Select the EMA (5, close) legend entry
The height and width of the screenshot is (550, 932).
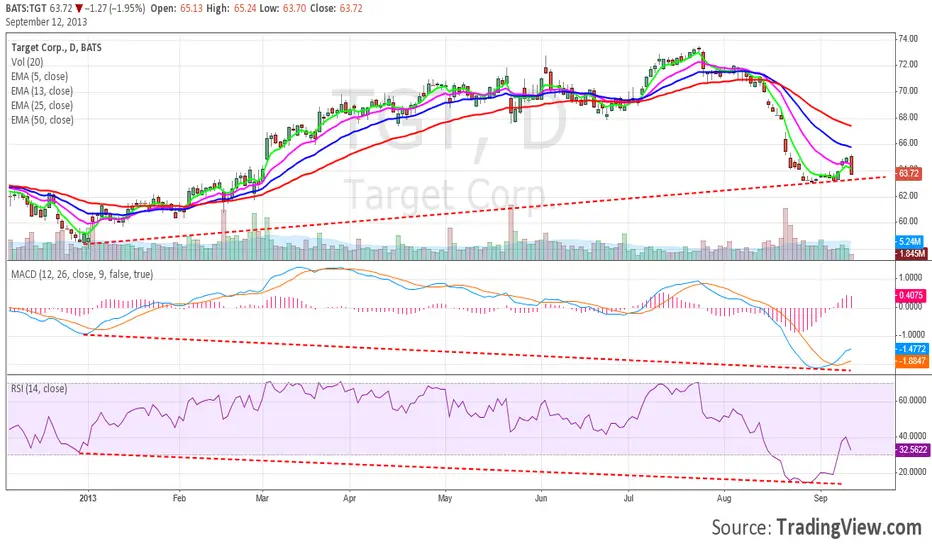(x=39, y=76)
